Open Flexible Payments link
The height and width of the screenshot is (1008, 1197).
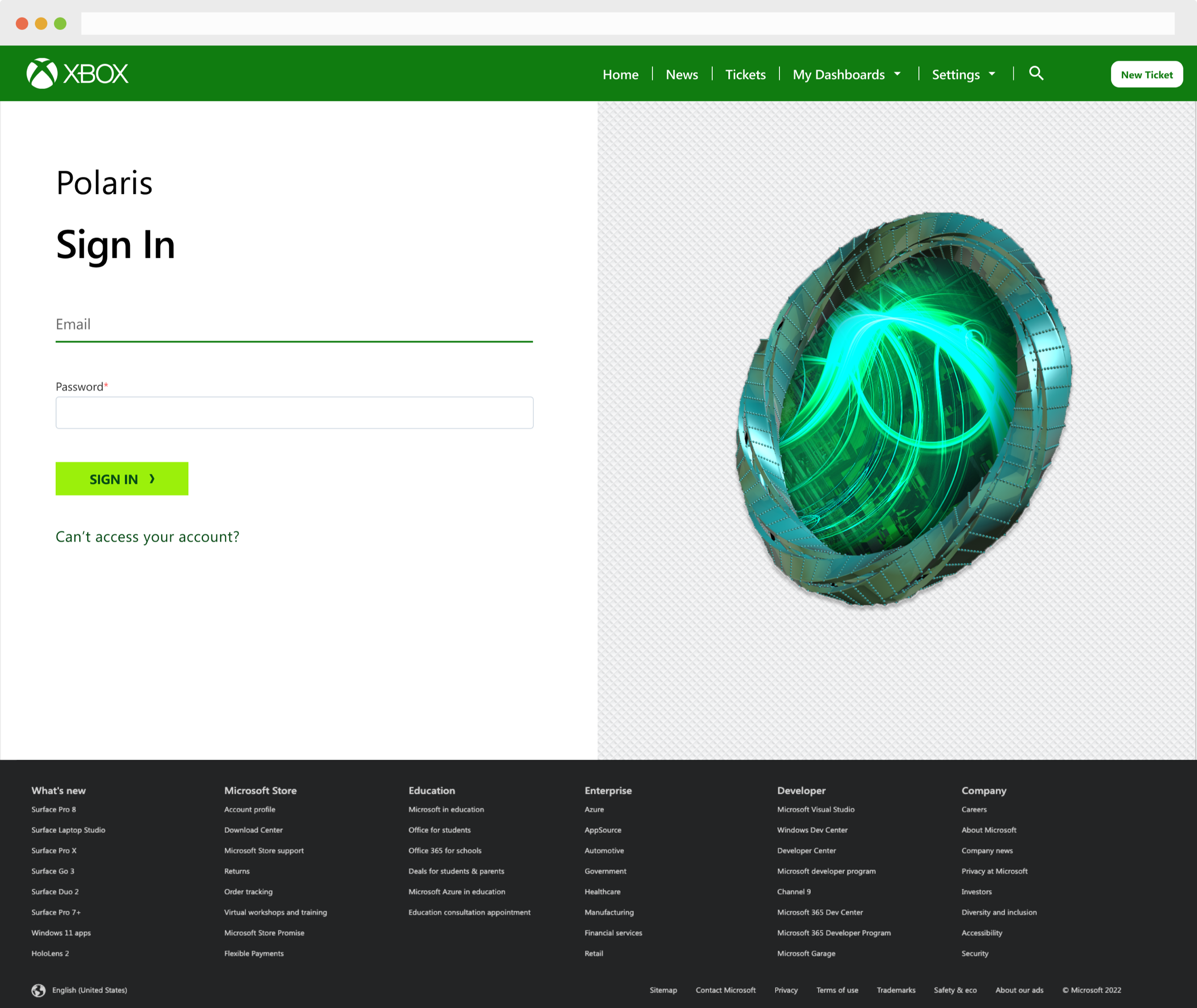254,954
